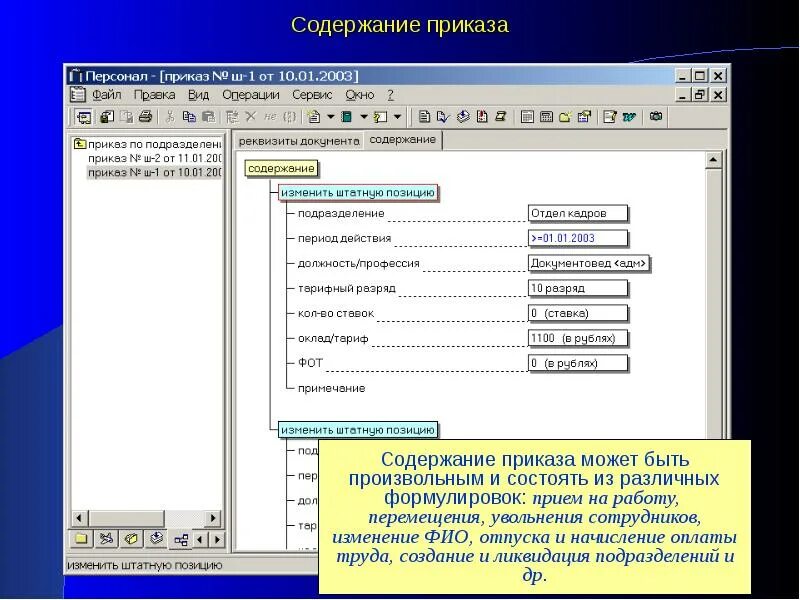The height and width of the screenshot is (600, 800).
Task: Restore the inner document window
Action: coord(699,95)
